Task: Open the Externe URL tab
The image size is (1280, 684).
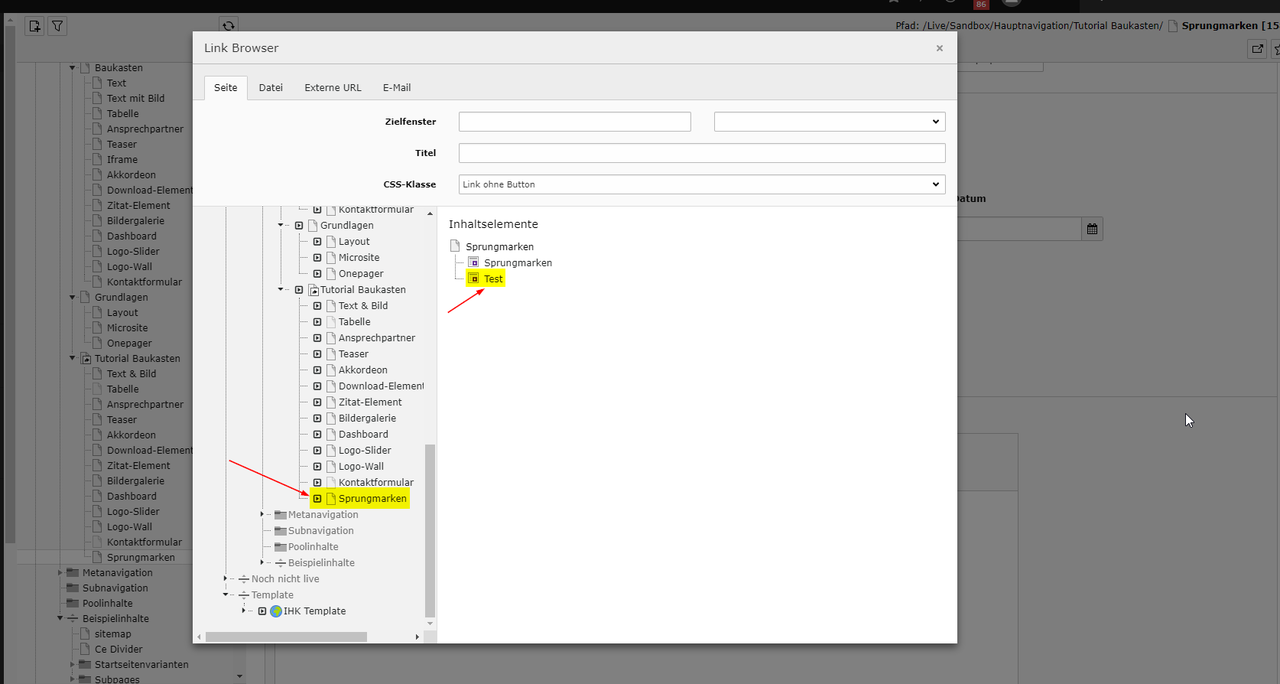Action: coord(333,88)
